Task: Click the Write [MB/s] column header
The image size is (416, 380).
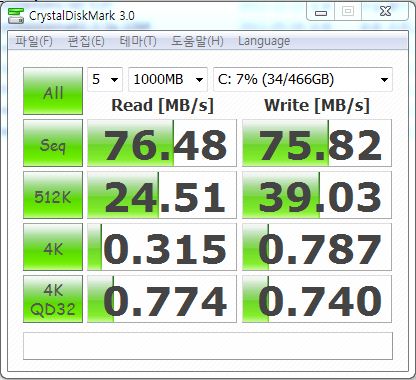Action: pos(317,105)
